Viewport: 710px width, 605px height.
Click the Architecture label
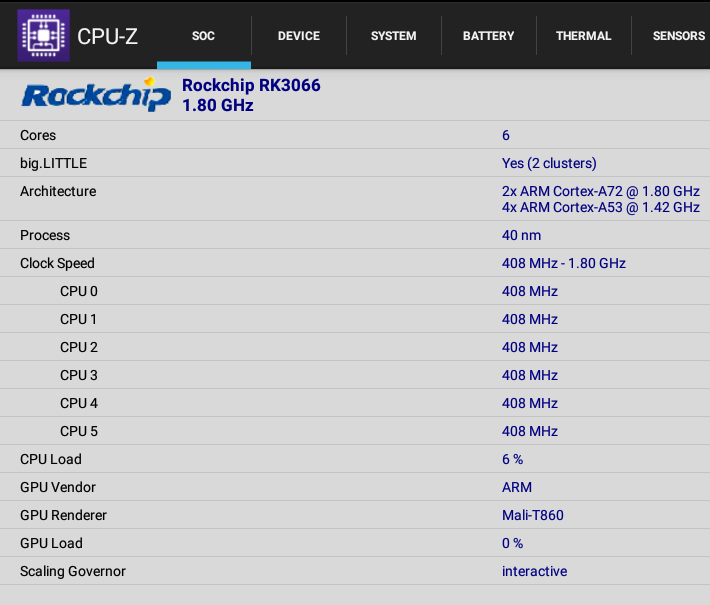(x=58, y=191)
